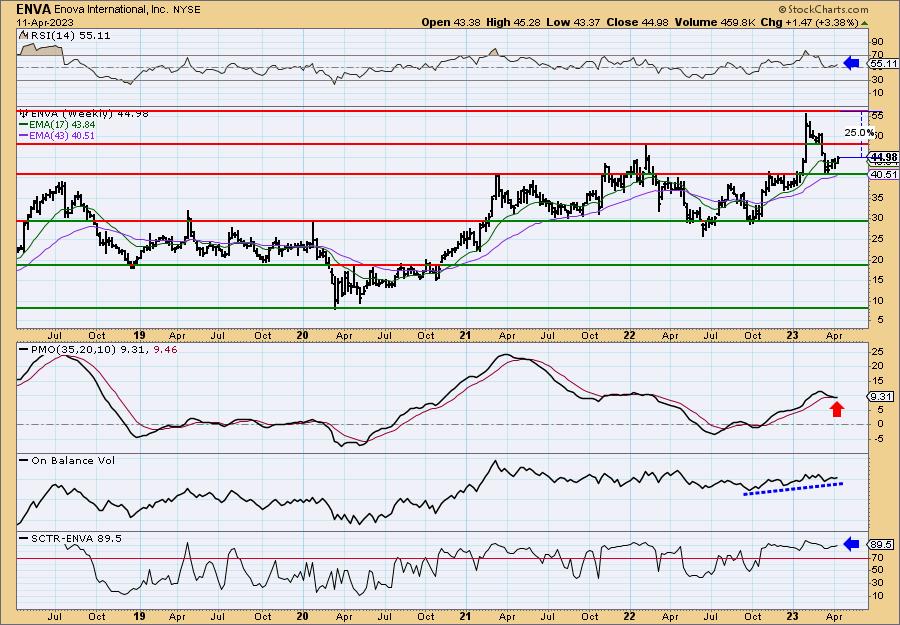
Task: Click the 11-Apr-2023 chart date
Action: (45, 23)
